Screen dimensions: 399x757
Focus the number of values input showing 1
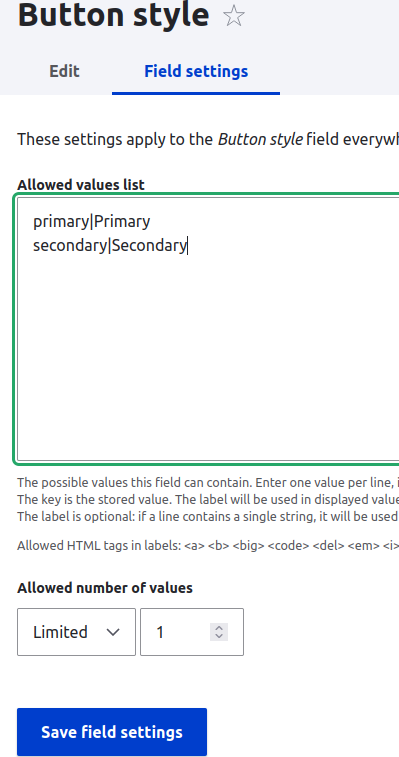[x=192, y=632]
